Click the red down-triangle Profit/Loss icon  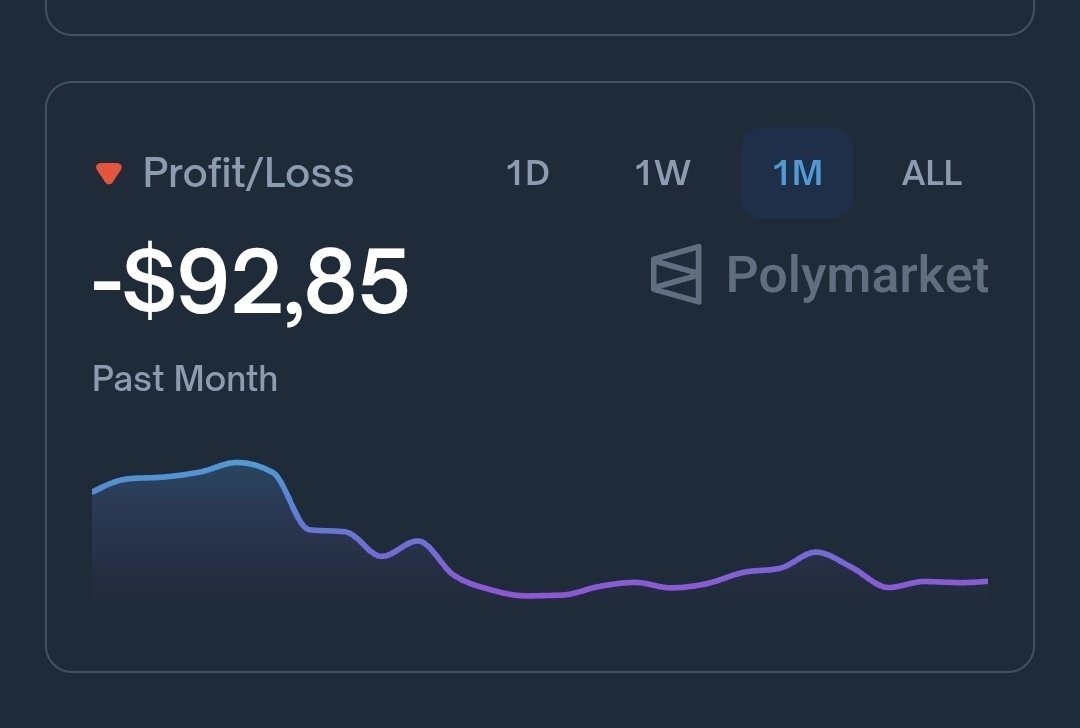(109, 174)
